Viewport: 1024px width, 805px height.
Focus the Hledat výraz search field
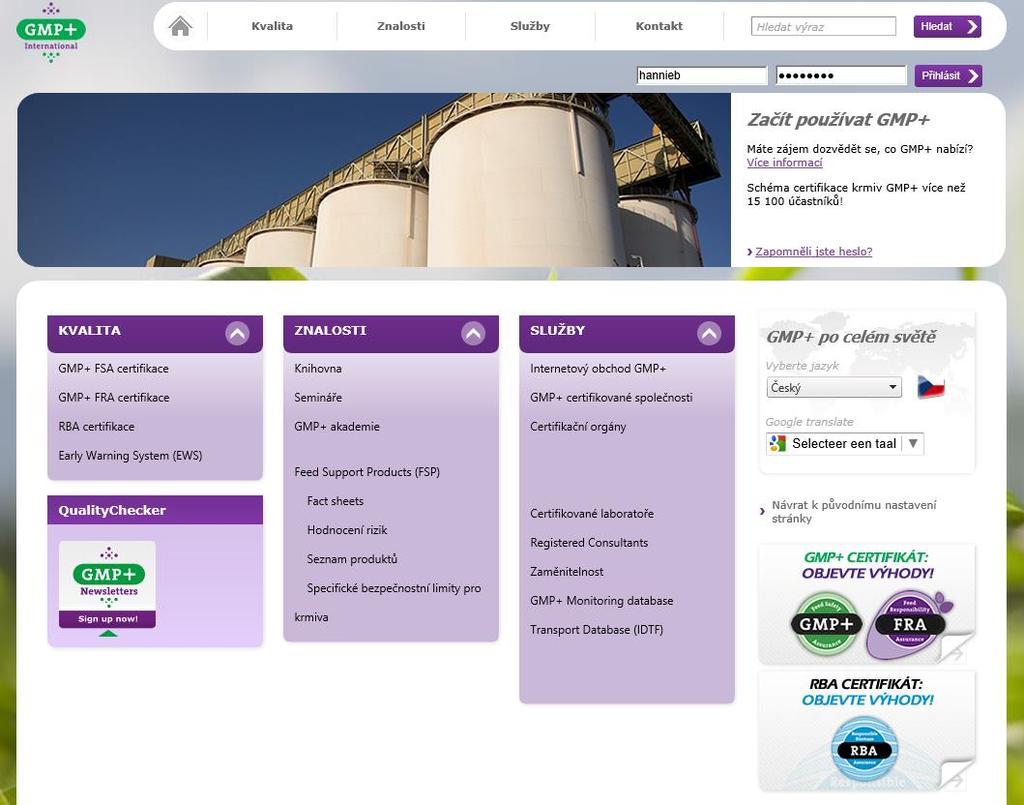pyautogui.click(x=823, y=27)
